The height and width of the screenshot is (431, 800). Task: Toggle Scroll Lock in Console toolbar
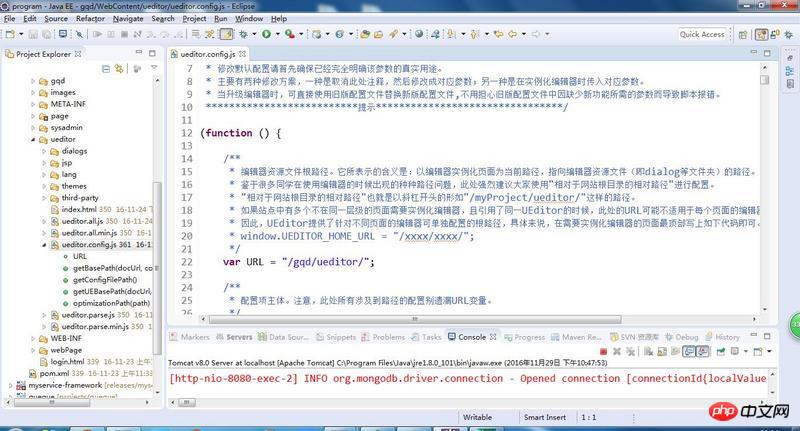point(662,351)
